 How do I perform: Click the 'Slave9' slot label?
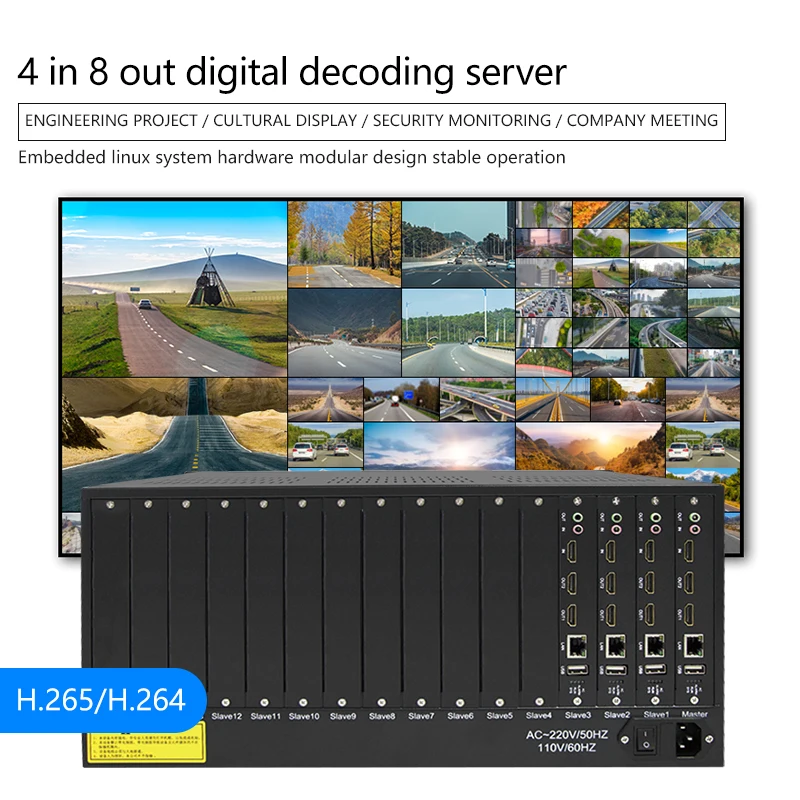[x=342, y=716]
